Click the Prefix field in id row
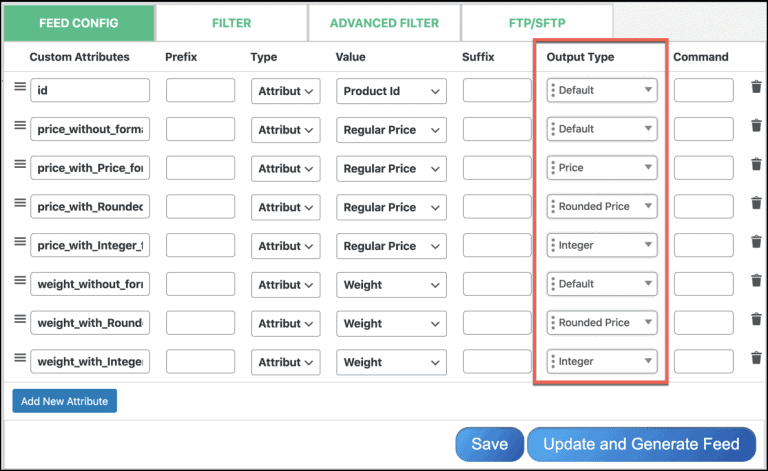768x471 pixels. [x=200, y=91]
